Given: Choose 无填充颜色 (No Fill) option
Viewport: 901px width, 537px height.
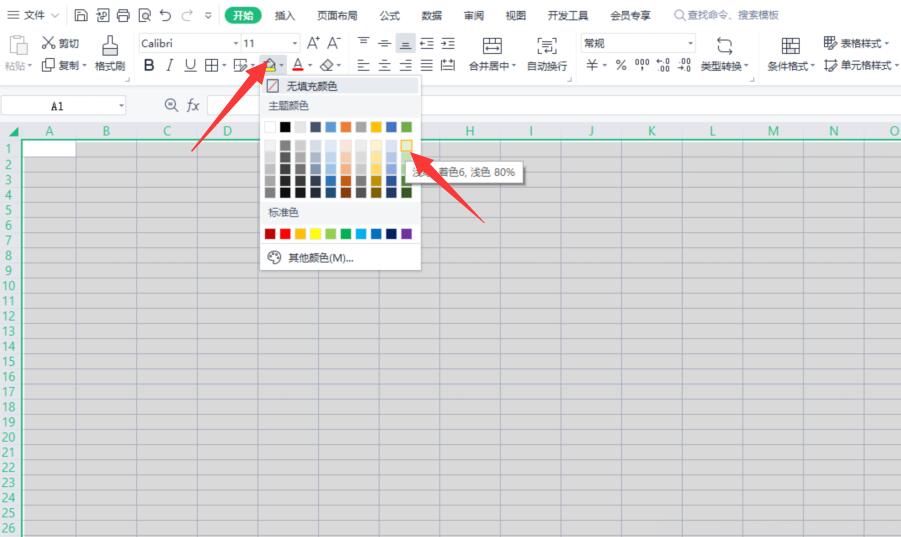Looking at the screenshot, I should click(311, 86).
